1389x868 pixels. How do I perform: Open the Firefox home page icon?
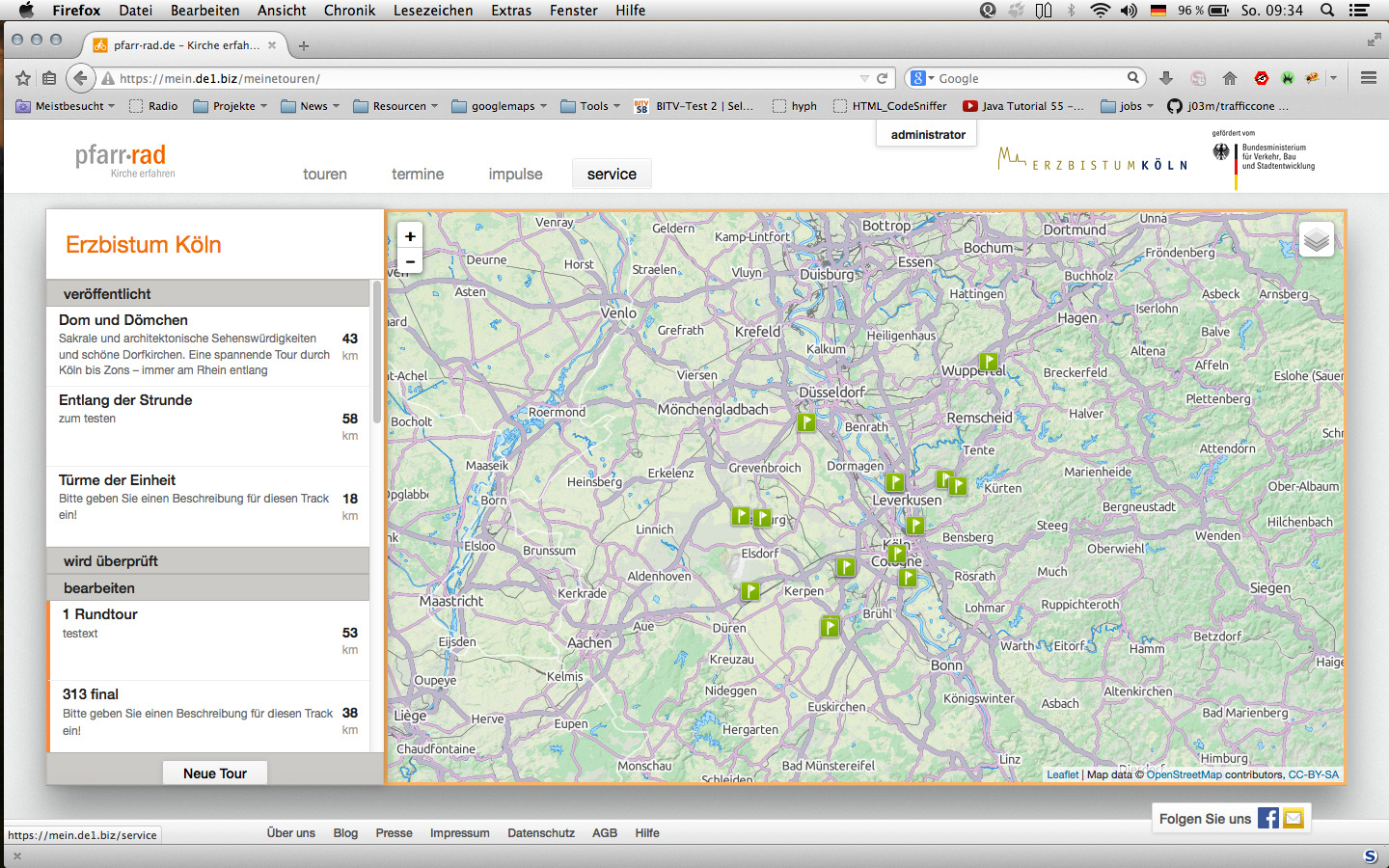[x=1229, y=78]
